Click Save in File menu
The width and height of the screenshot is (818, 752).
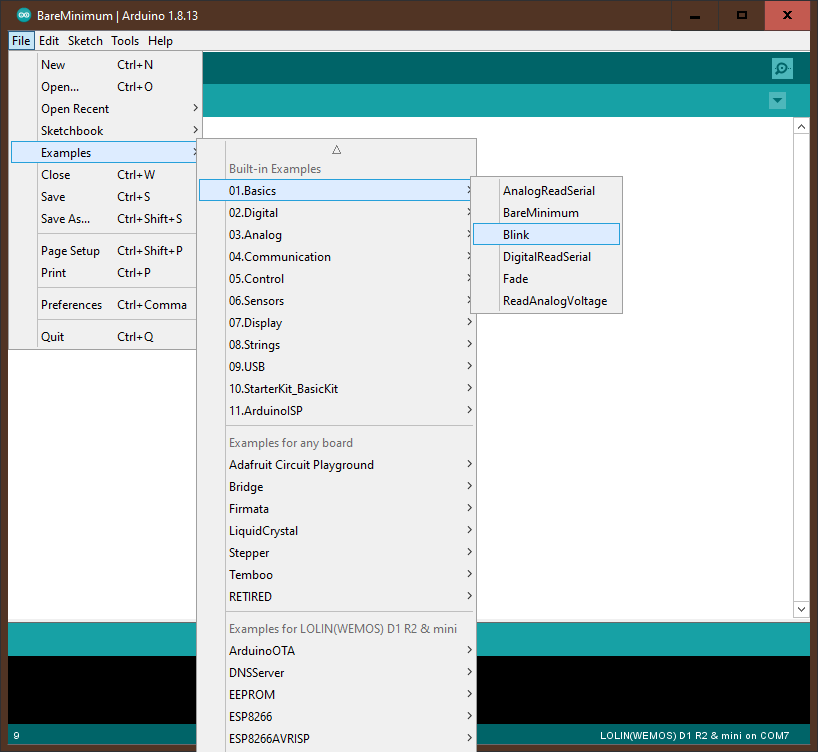coord(103,197)
